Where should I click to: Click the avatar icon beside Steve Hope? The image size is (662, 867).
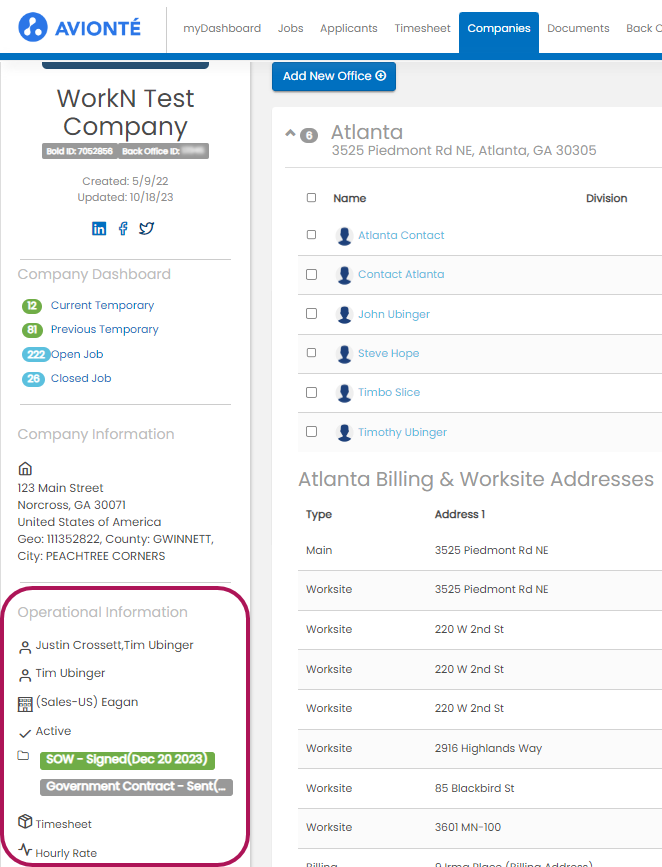[x=344, y=354]
